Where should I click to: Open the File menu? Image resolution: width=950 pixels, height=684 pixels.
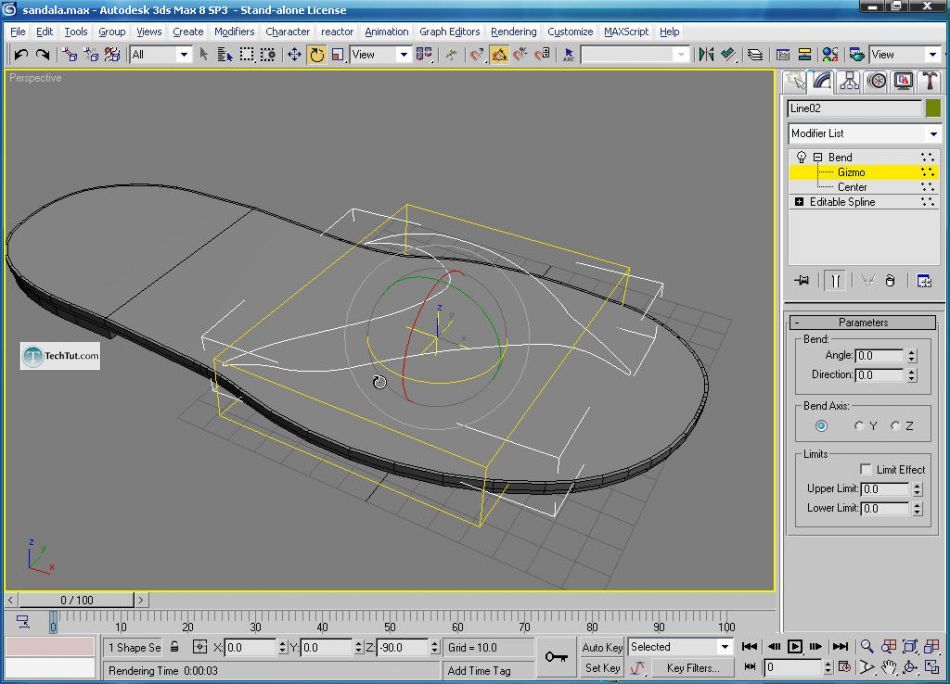[18, 32]
